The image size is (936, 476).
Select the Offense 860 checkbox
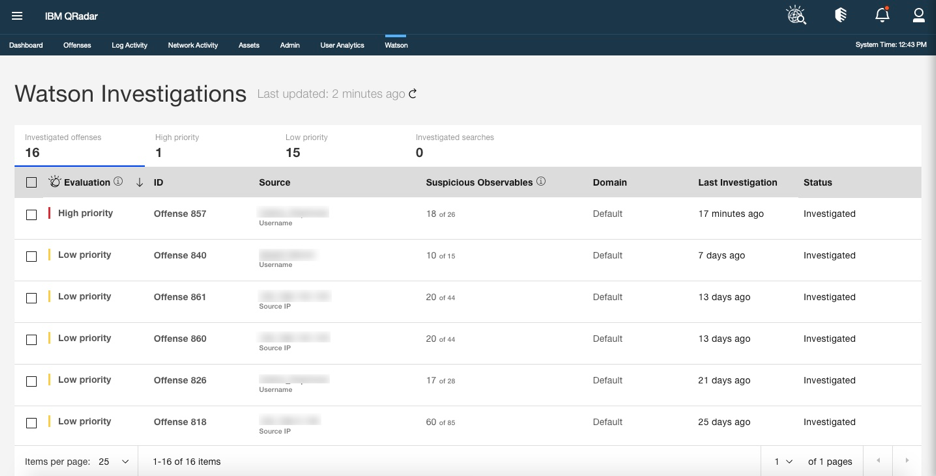pyautogui.click(x=32, y=339)
